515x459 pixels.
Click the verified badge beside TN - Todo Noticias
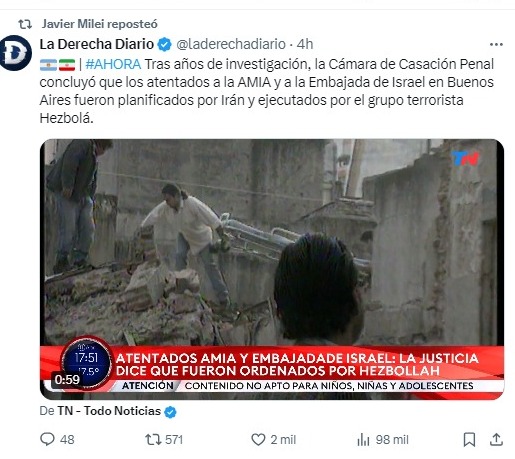tap(170, 412)
